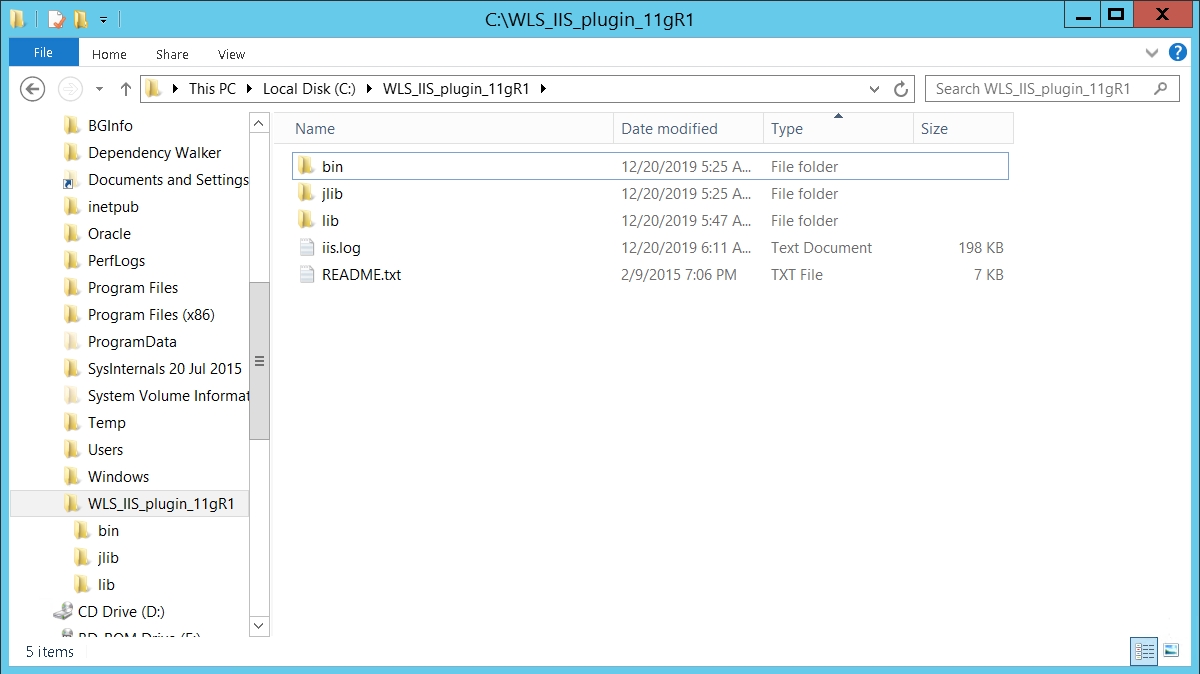Screen dimensions: 1200x674
Task: Click Local Disk (C:) in breadcrumb
Action: (309, 89)
